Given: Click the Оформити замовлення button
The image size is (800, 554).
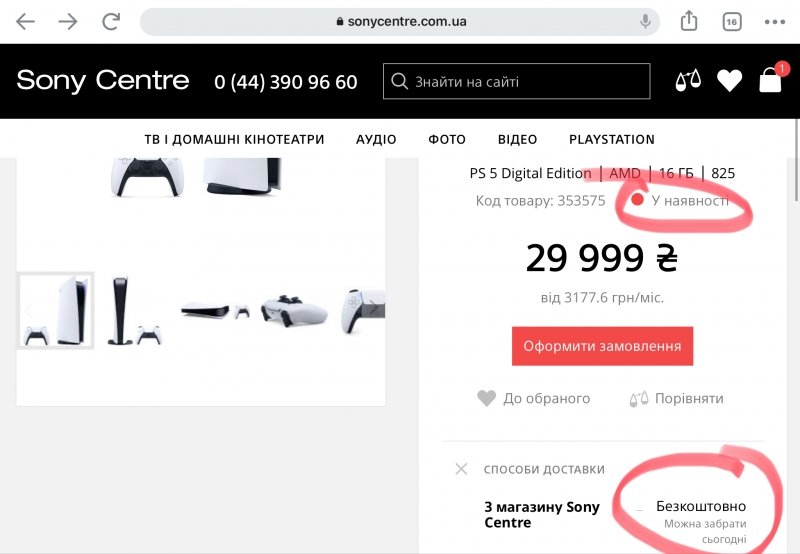Looking at the screenshot, I should coord(602,346).
